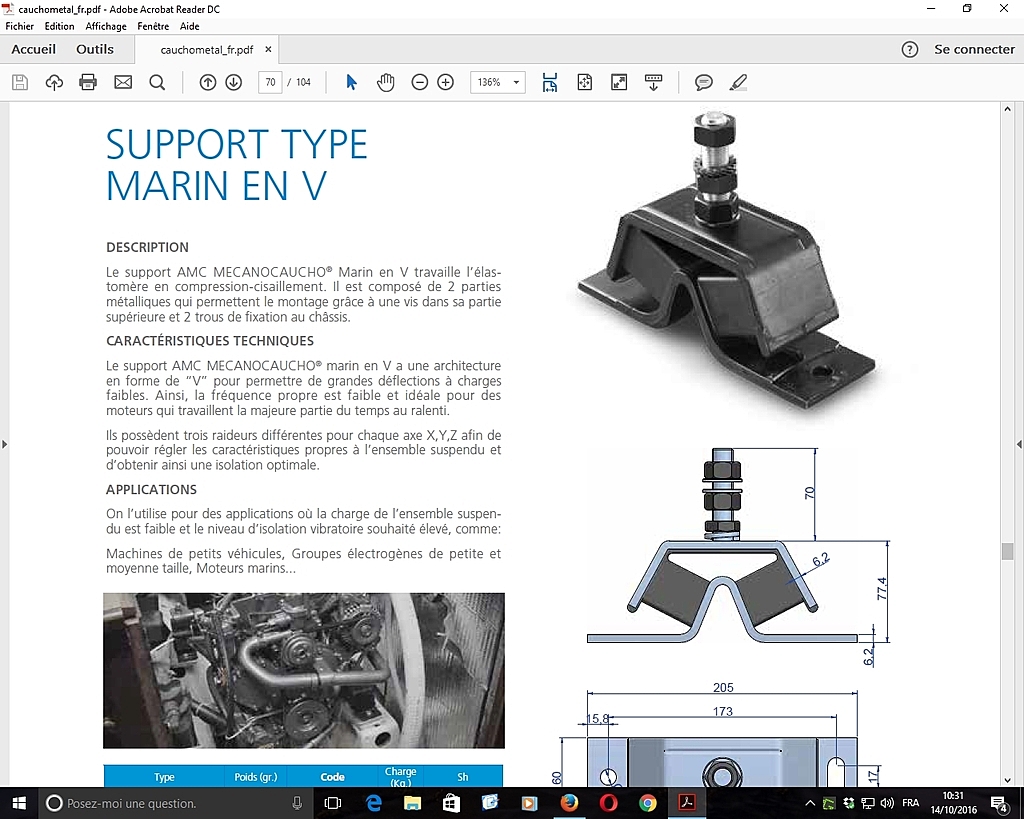Open the Affichage menu
The image size is (1024, 819).
pyautogui.click(x=106, y=26)
